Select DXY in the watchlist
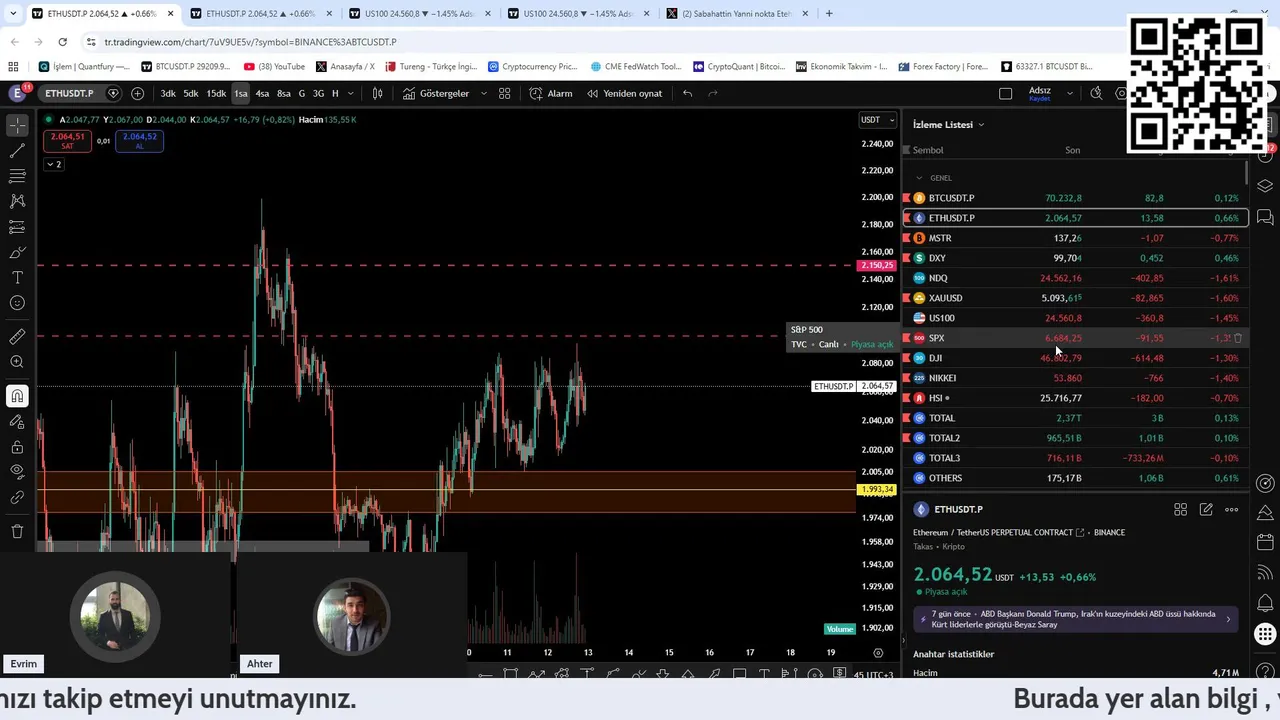The width and height of the screenshot is (1280, 720). pyautogui.click(x=1075, y=258)
